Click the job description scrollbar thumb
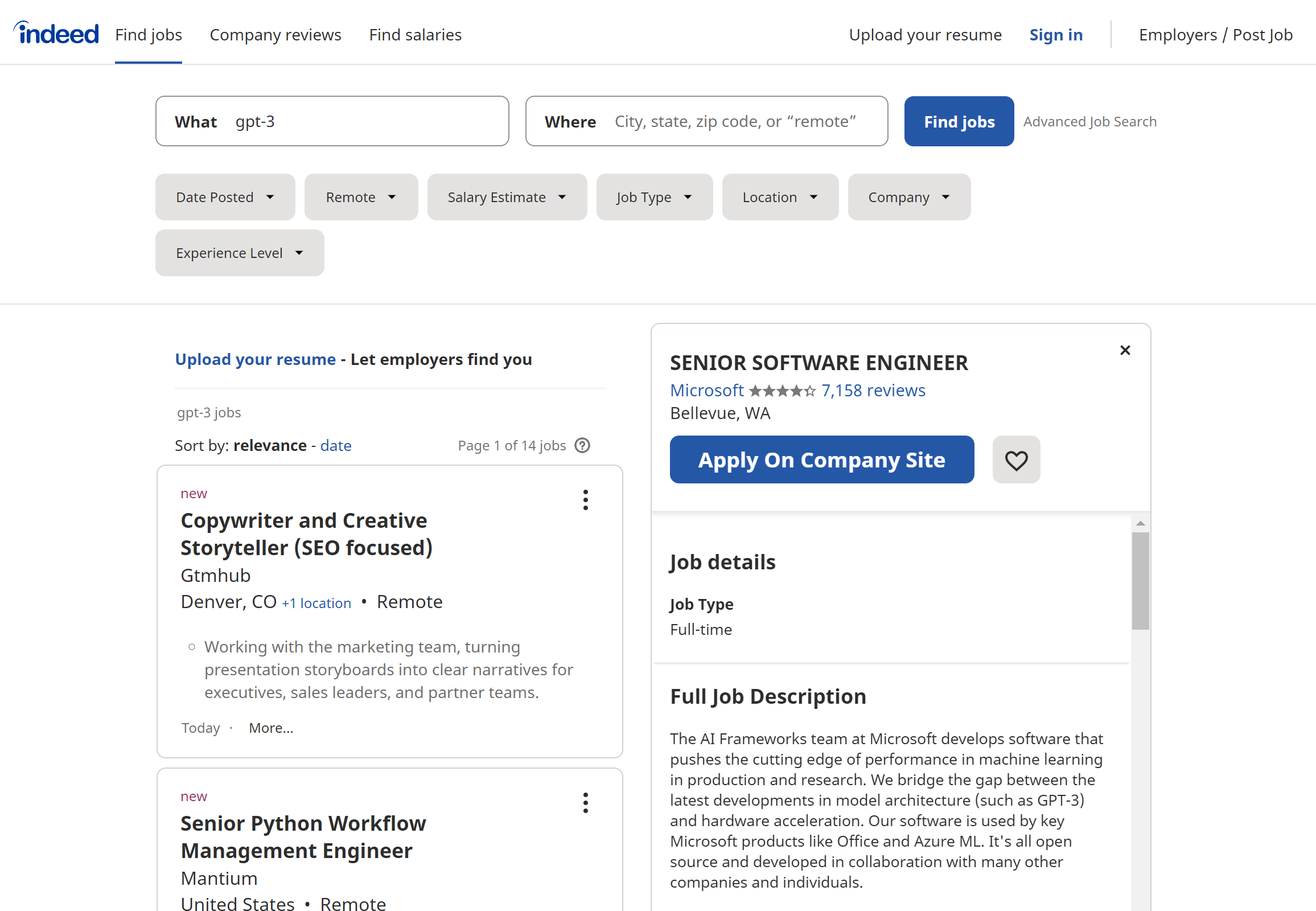This screenshot has height=911, width=1316. tap(1140, 581)
